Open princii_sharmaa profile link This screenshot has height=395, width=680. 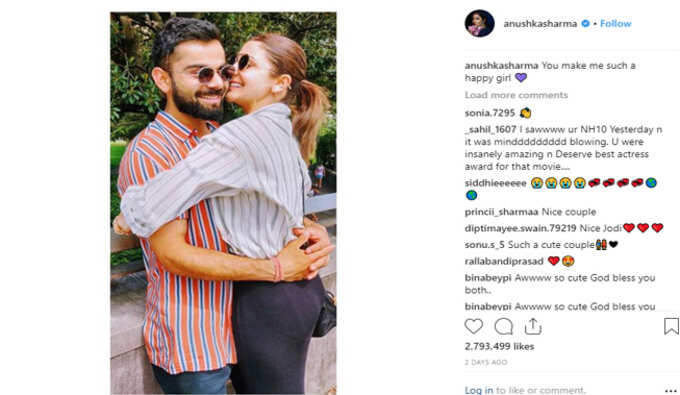tap(501, 212)
